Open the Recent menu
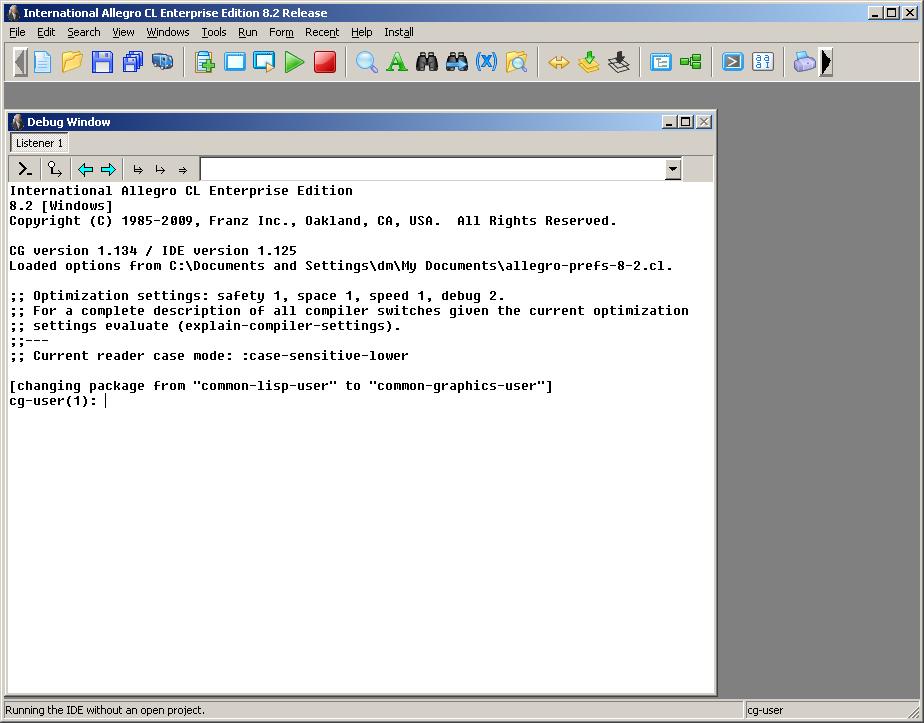Viewport: 924px width, 723px height. coord(322,32)
